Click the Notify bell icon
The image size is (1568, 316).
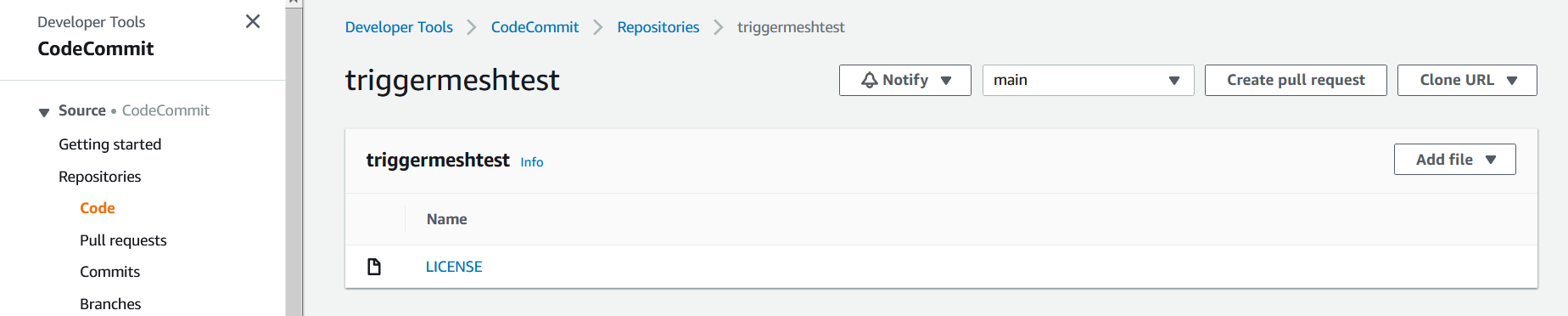[x=870, y=80]
